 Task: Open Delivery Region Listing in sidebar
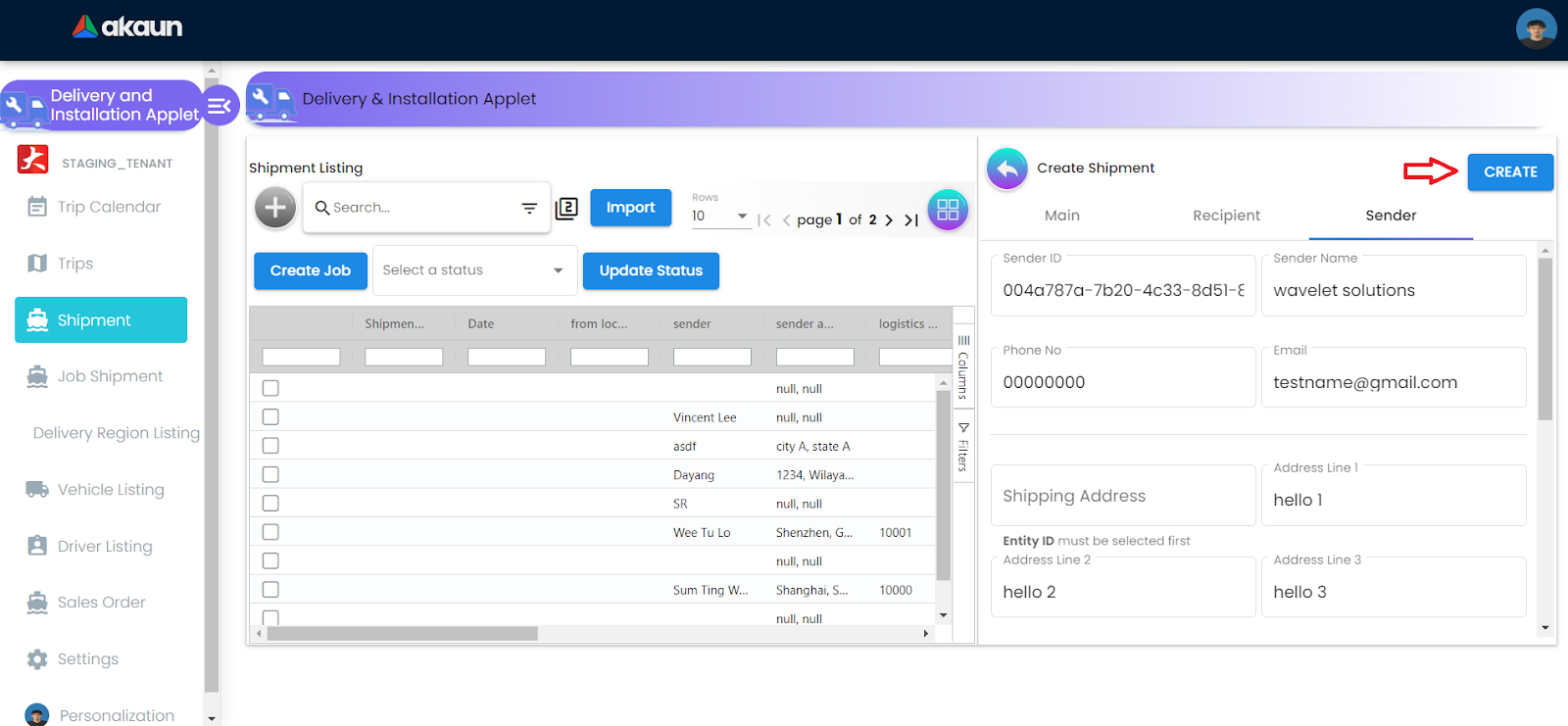tap(117, 433)
